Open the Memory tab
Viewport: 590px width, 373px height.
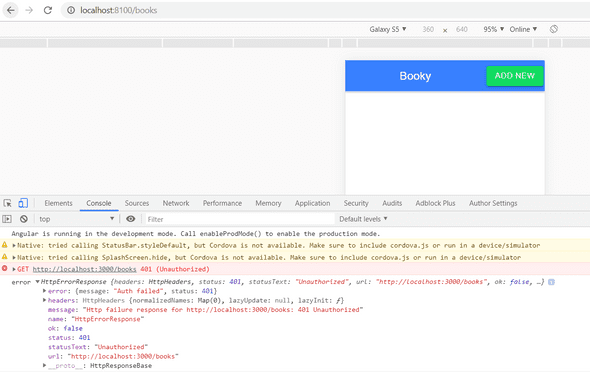click(x=268, y=203)
